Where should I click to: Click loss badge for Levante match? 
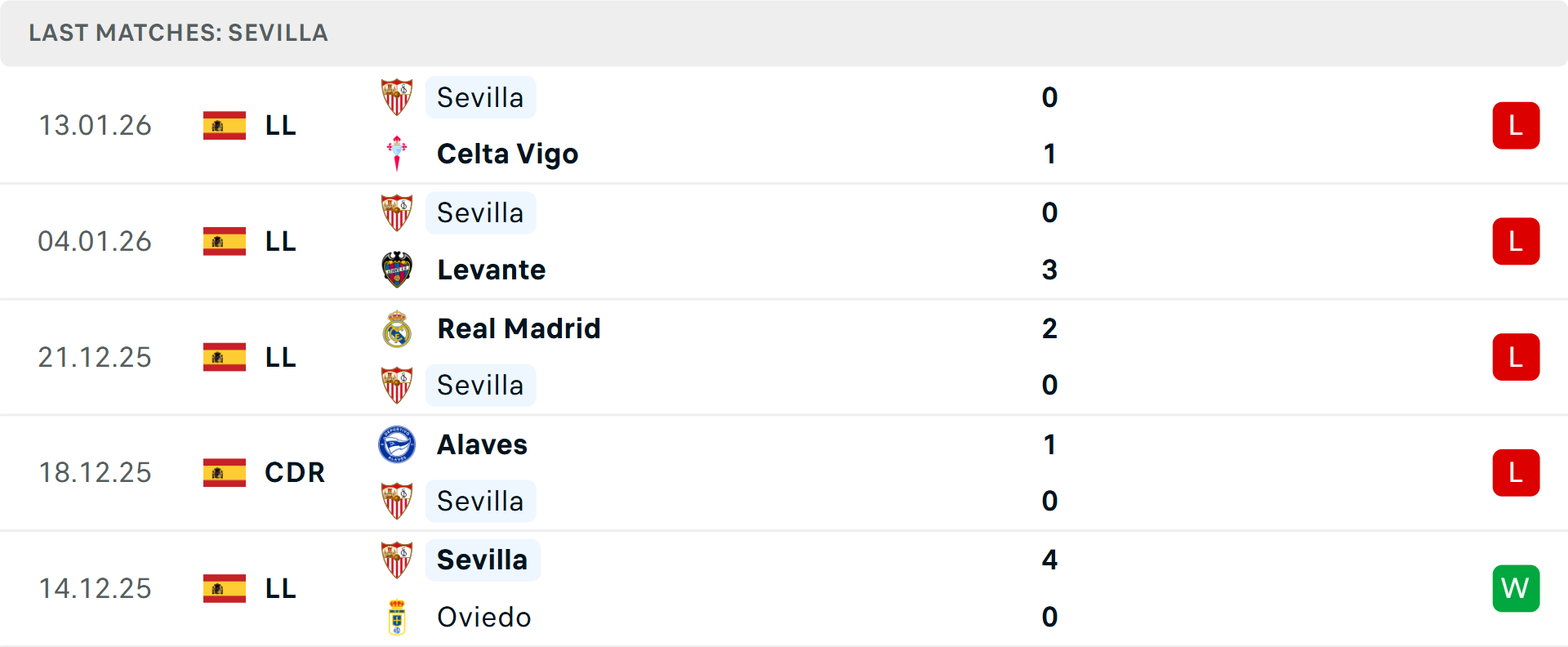(1516, 242)
